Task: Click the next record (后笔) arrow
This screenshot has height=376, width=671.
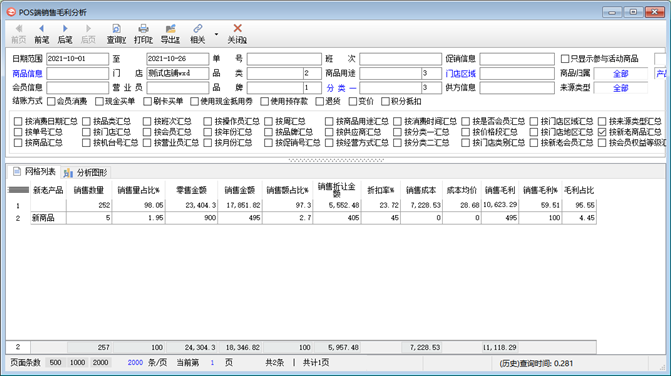Action: coord(65,29)
